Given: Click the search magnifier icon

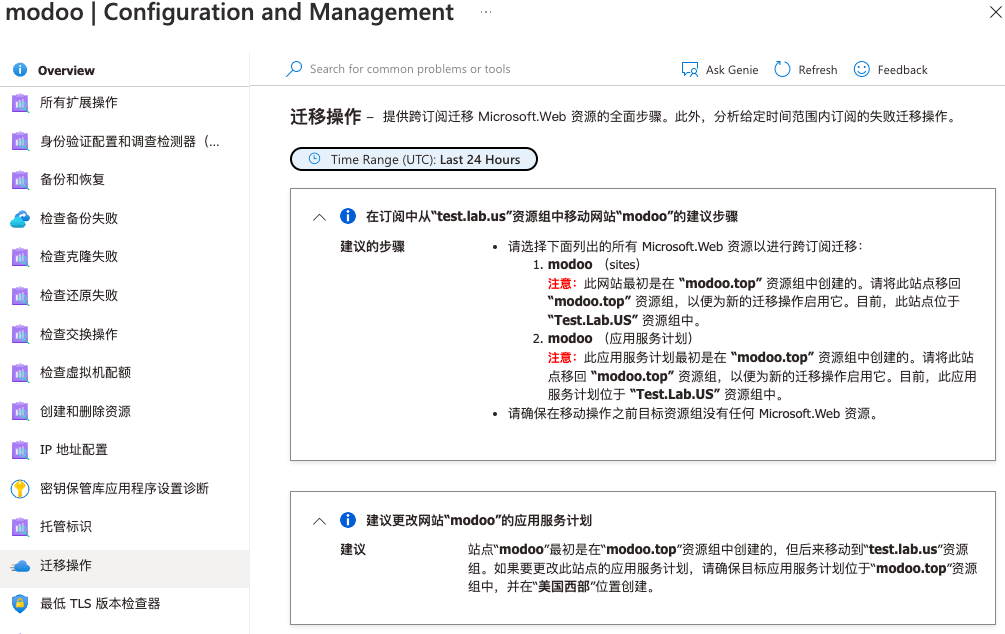Looking at the screenshot, I should tap(294, 69).
